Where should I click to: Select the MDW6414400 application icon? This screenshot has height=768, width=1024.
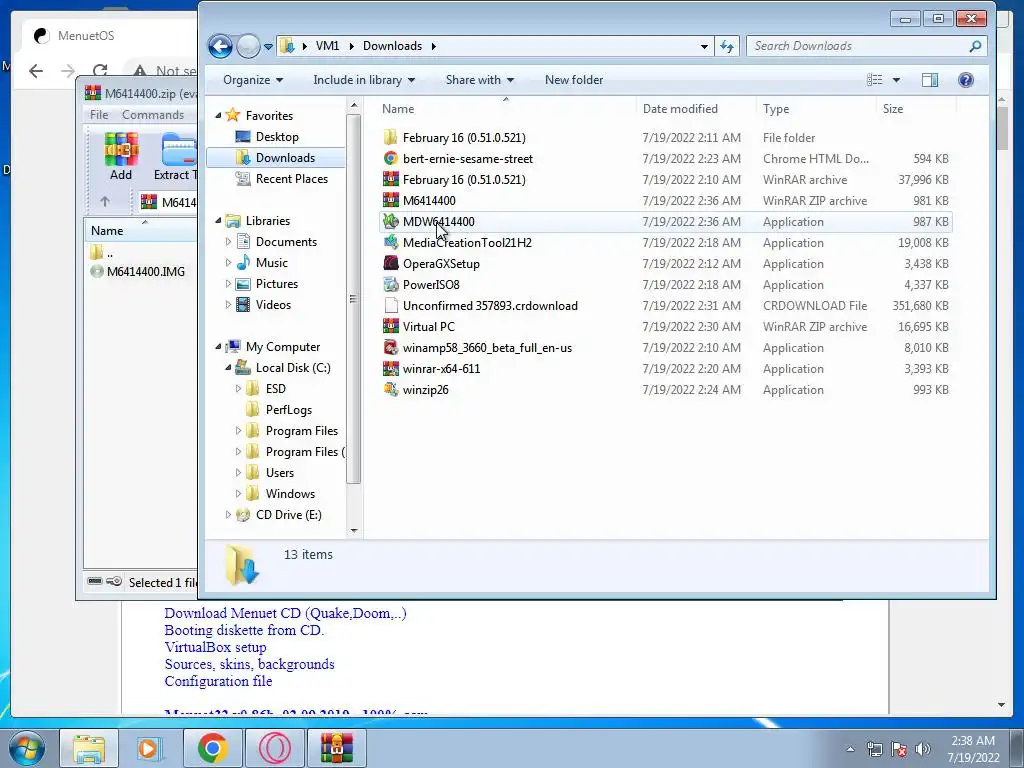[x=391, y=221]
